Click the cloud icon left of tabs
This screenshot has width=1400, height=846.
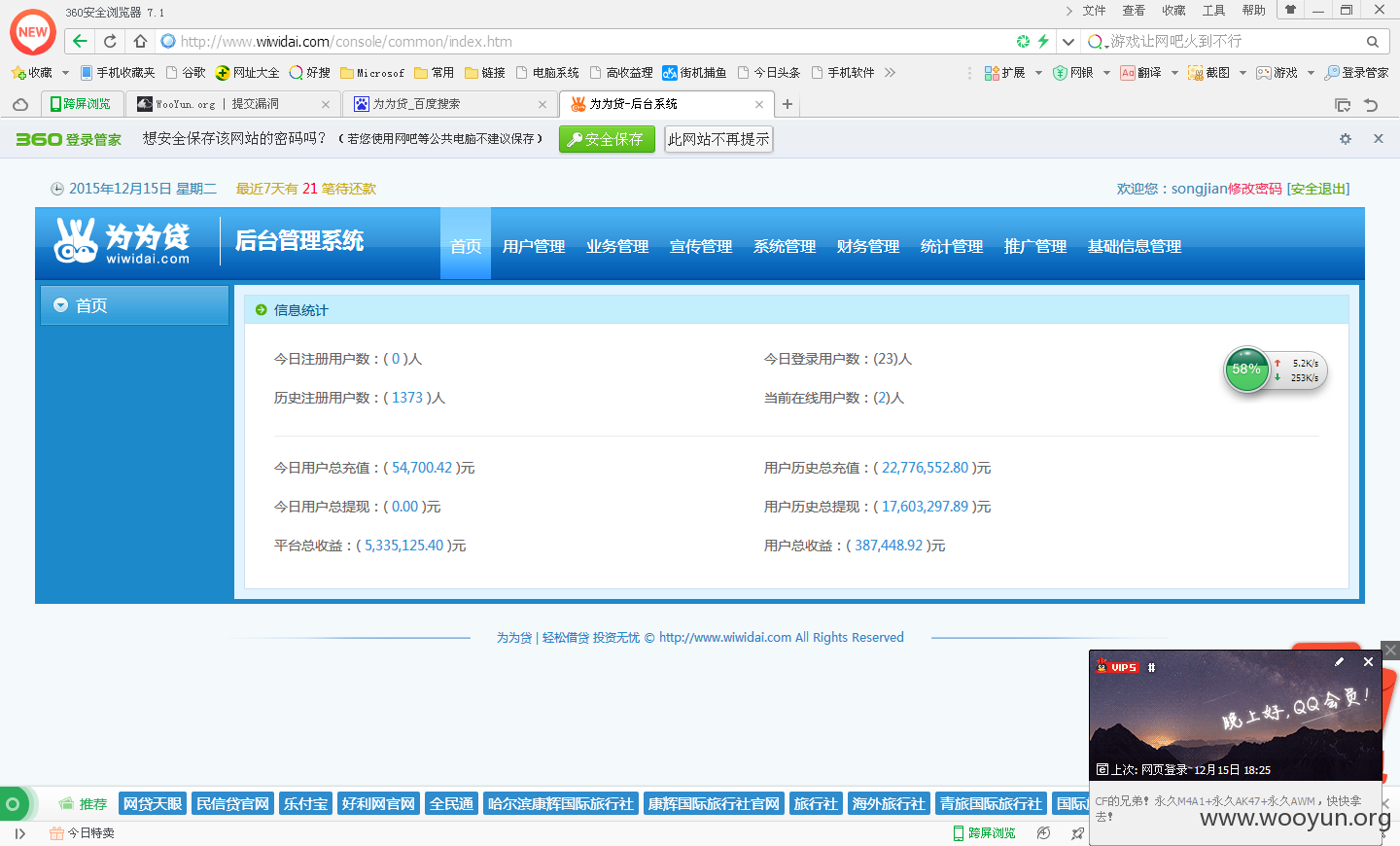(x=20, y=104)
